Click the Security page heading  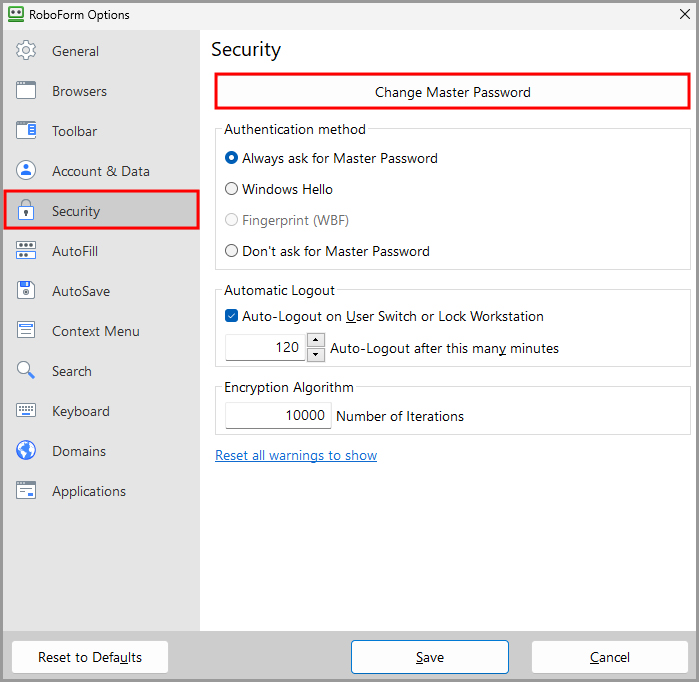point(246,49)
